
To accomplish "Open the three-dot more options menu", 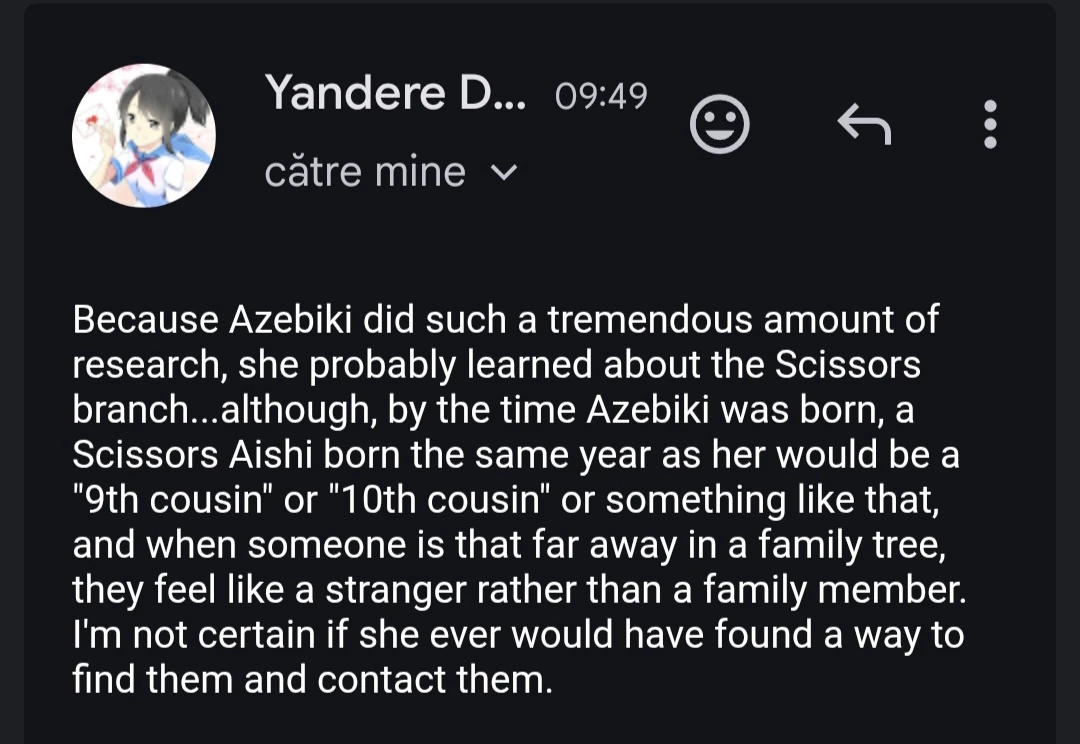I will click(990, 125).
